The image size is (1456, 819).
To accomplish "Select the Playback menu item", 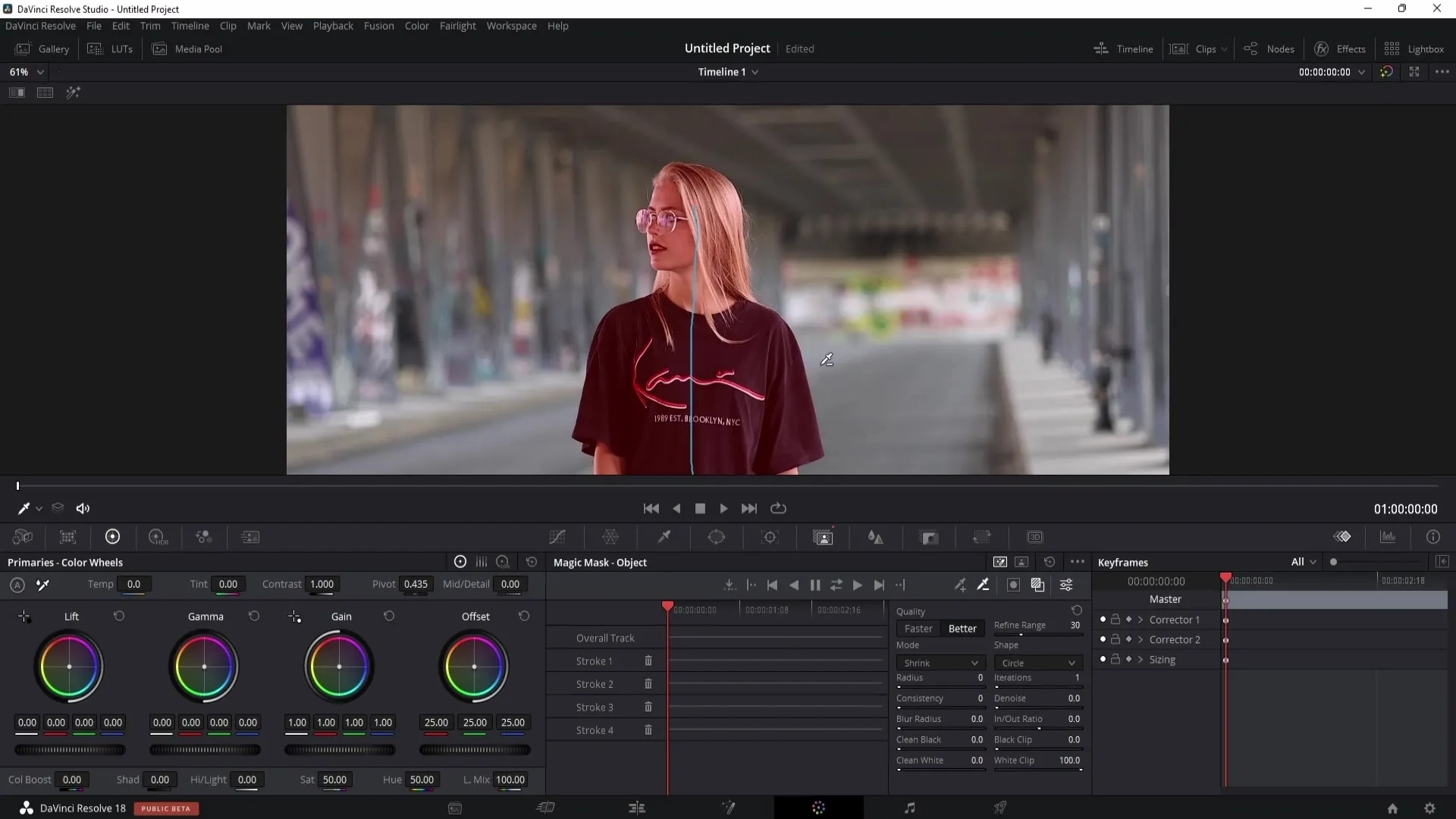I will pos(333,25).
